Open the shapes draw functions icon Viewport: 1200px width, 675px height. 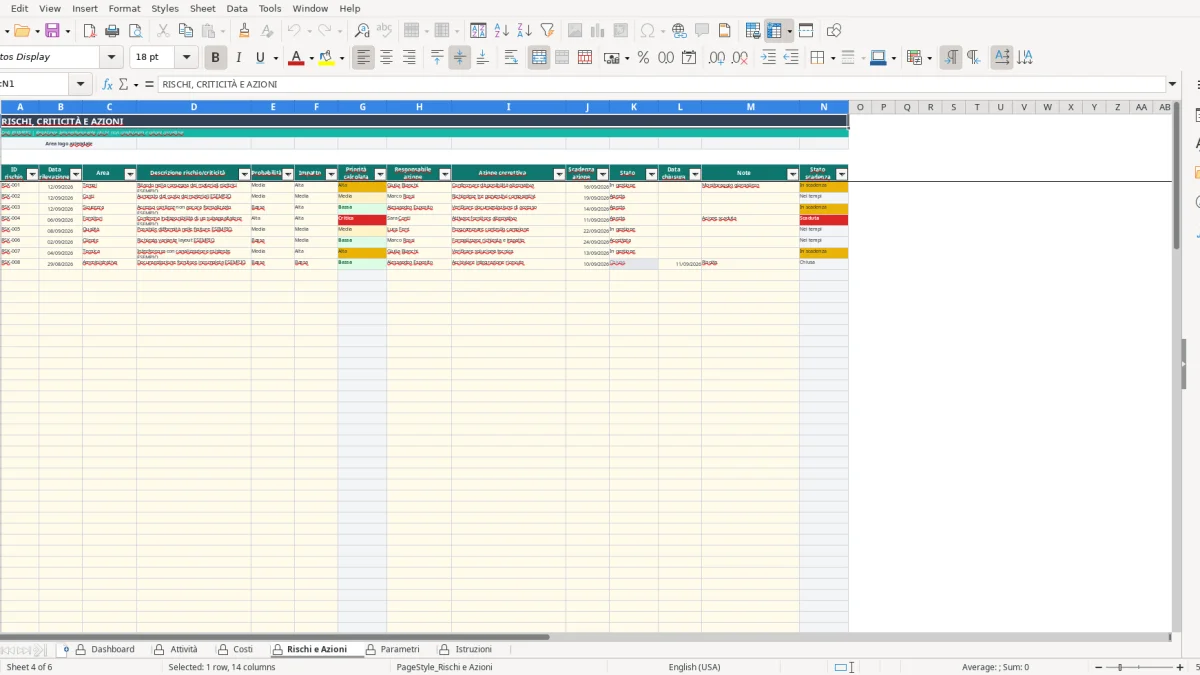pos(834,31)
